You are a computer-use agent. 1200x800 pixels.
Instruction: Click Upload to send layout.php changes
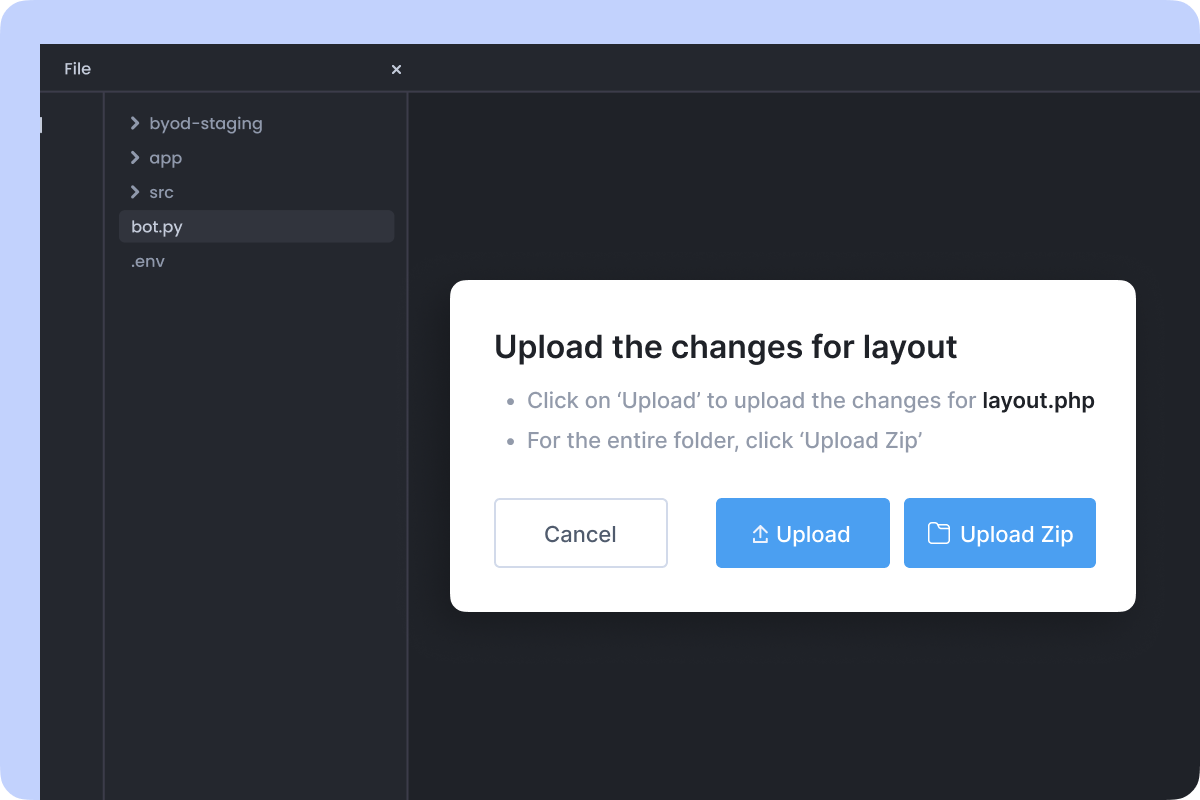click(x=802, y=533)
